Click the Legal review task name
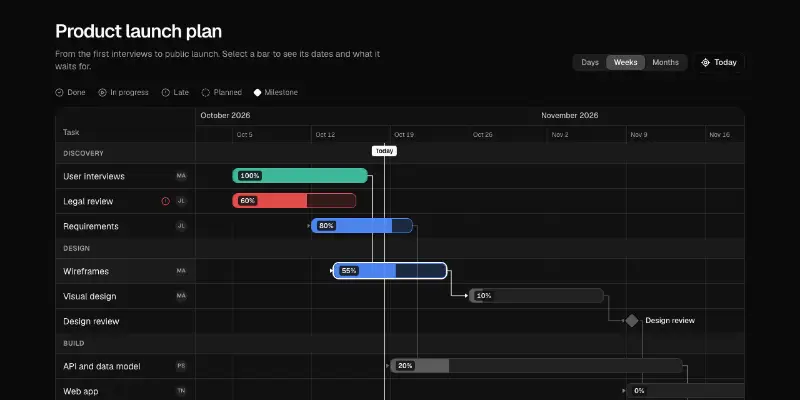800x400 pixels. pyautogui.click(x=88, y=201)
